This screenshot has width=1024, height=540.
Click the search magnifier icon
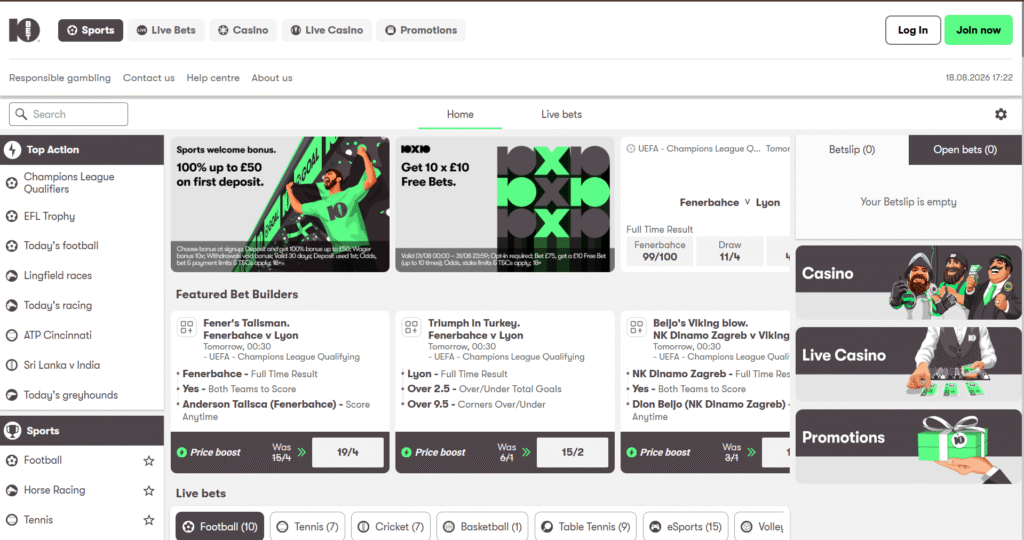pos(22,114)
